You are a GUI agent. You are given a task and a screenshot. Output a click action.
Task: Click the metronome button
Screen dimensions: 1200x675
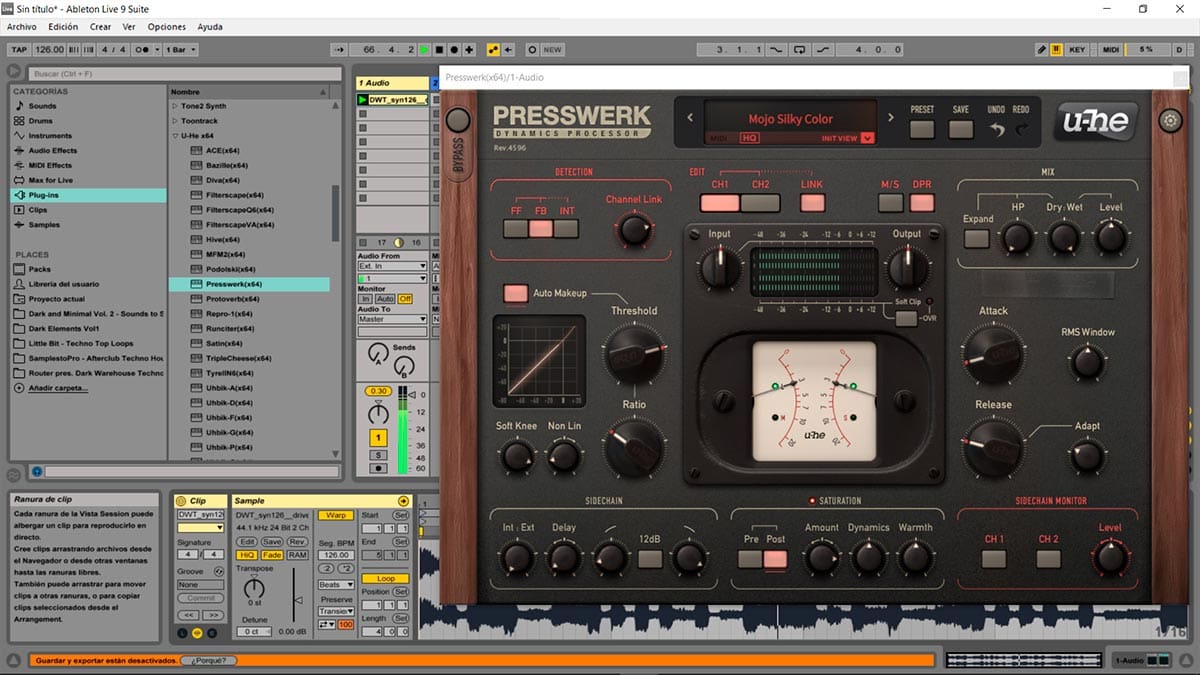pyautogui.click(x=146, y=49)
